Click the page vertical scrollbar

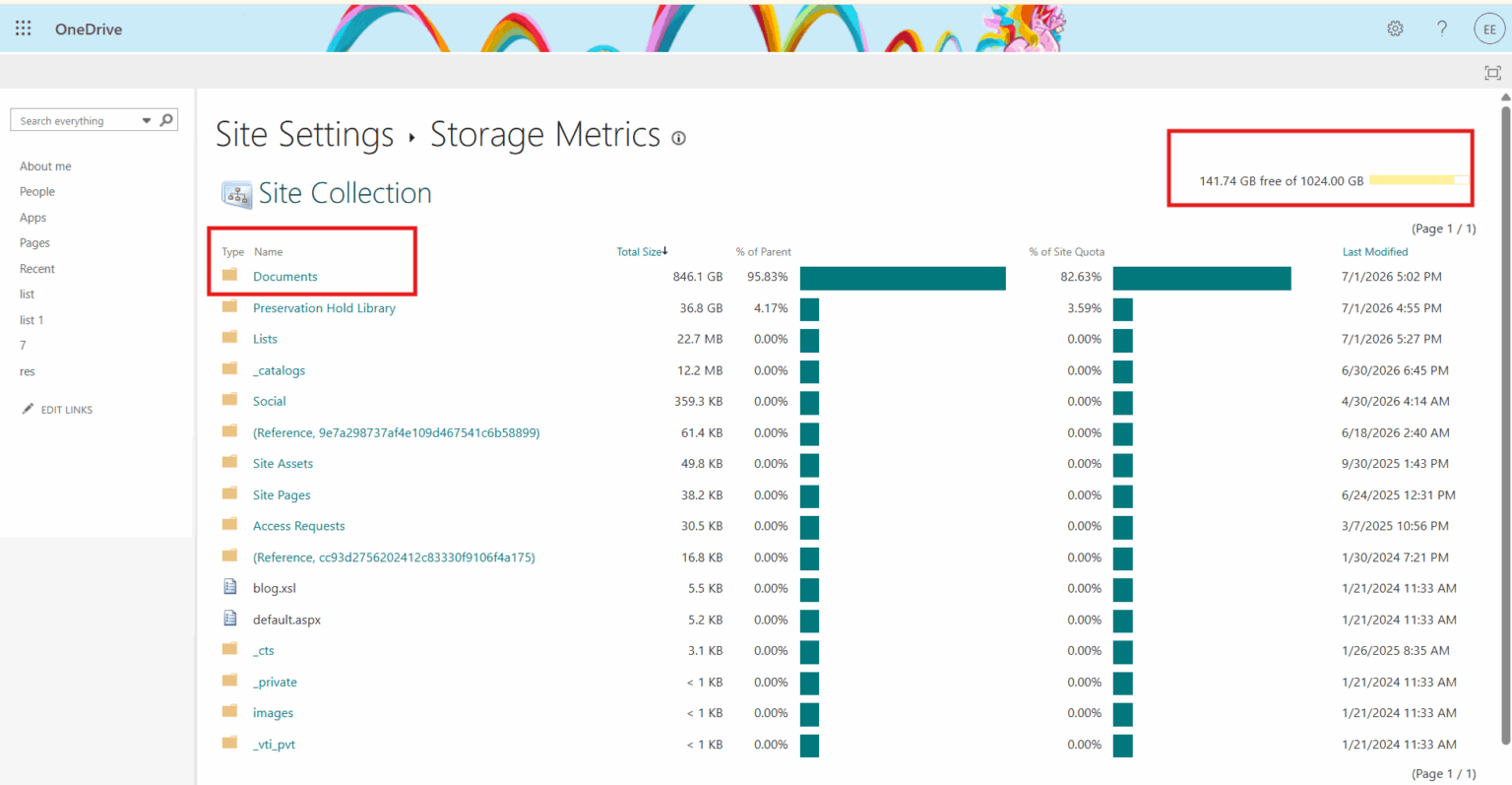1505,424
